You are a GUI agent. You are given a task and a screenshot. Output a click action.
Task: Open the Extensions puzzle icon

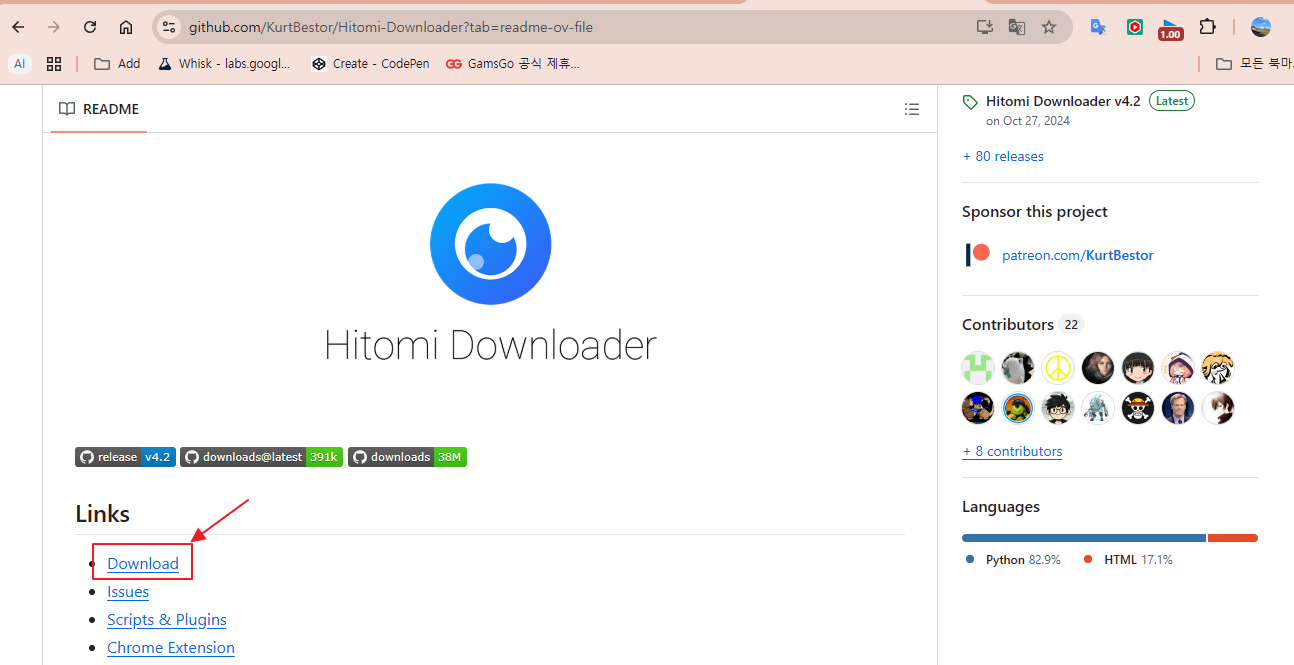pyautogui.click(x=1208, y=27)
